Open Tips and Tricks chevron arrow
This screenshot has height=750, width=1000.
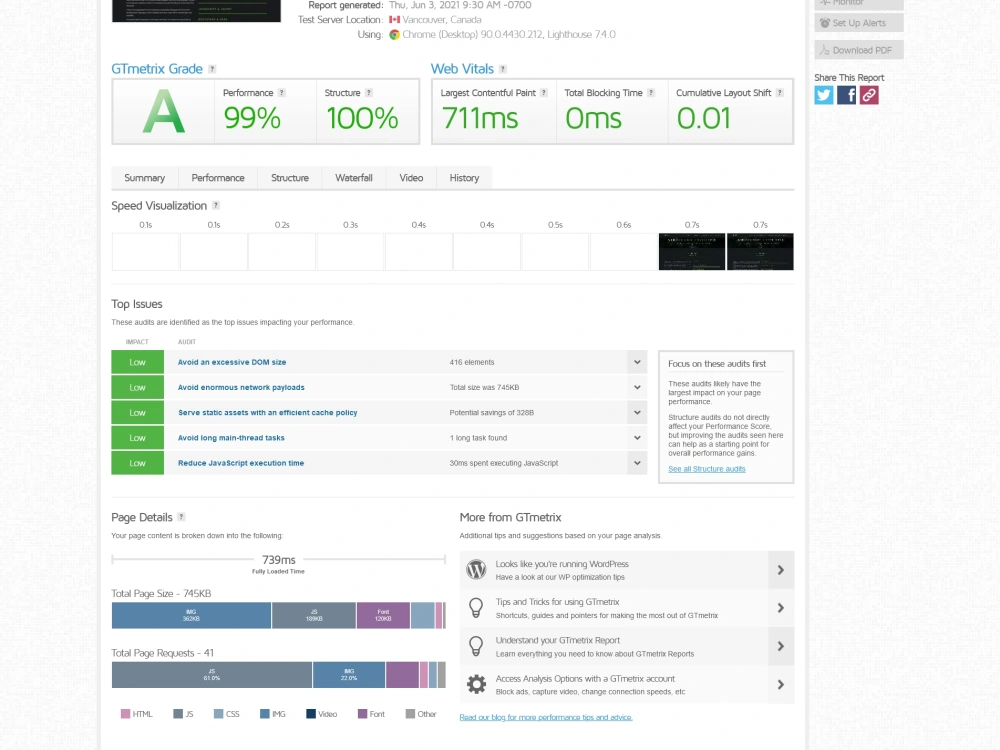tap(781, 608)
